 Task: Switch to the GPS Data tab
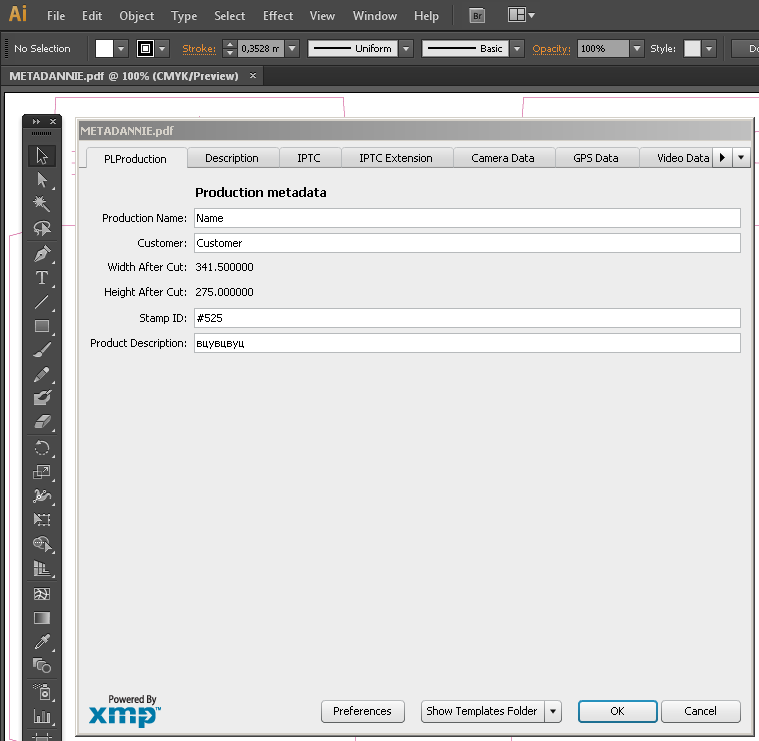[x=596, y=158]
